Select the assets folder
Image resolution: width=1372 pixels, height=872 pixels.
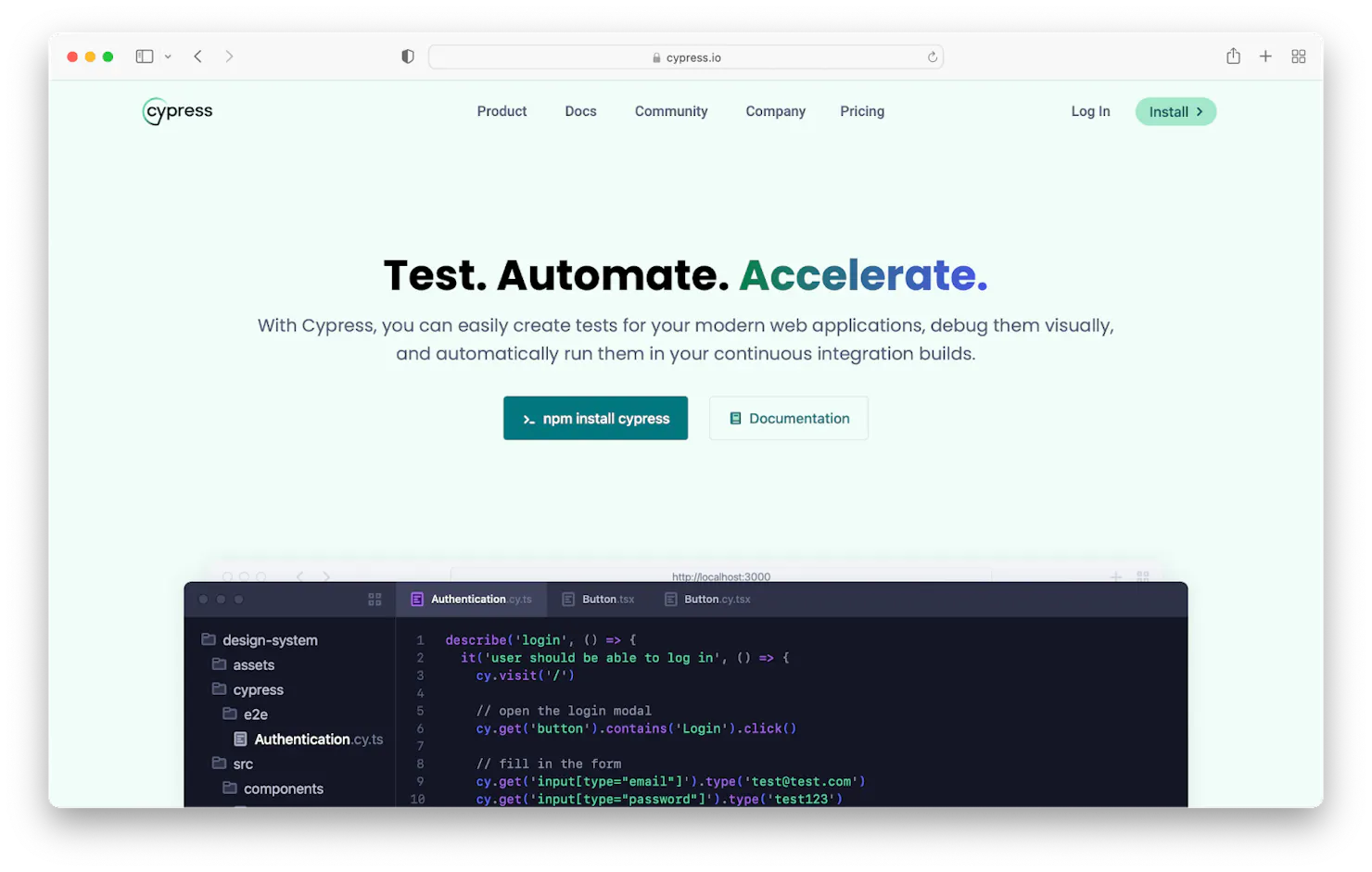click(243, 665)
